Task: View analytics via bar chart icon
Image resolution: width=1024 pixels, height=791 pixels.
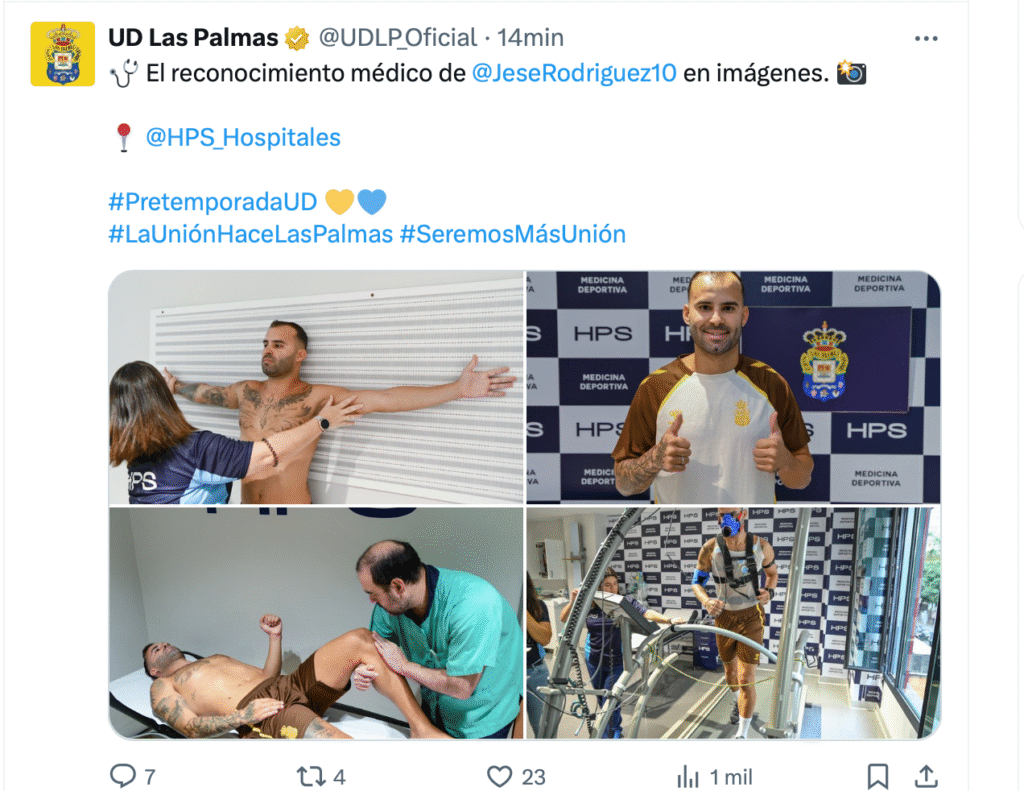Action: click(x=688, y=777)
